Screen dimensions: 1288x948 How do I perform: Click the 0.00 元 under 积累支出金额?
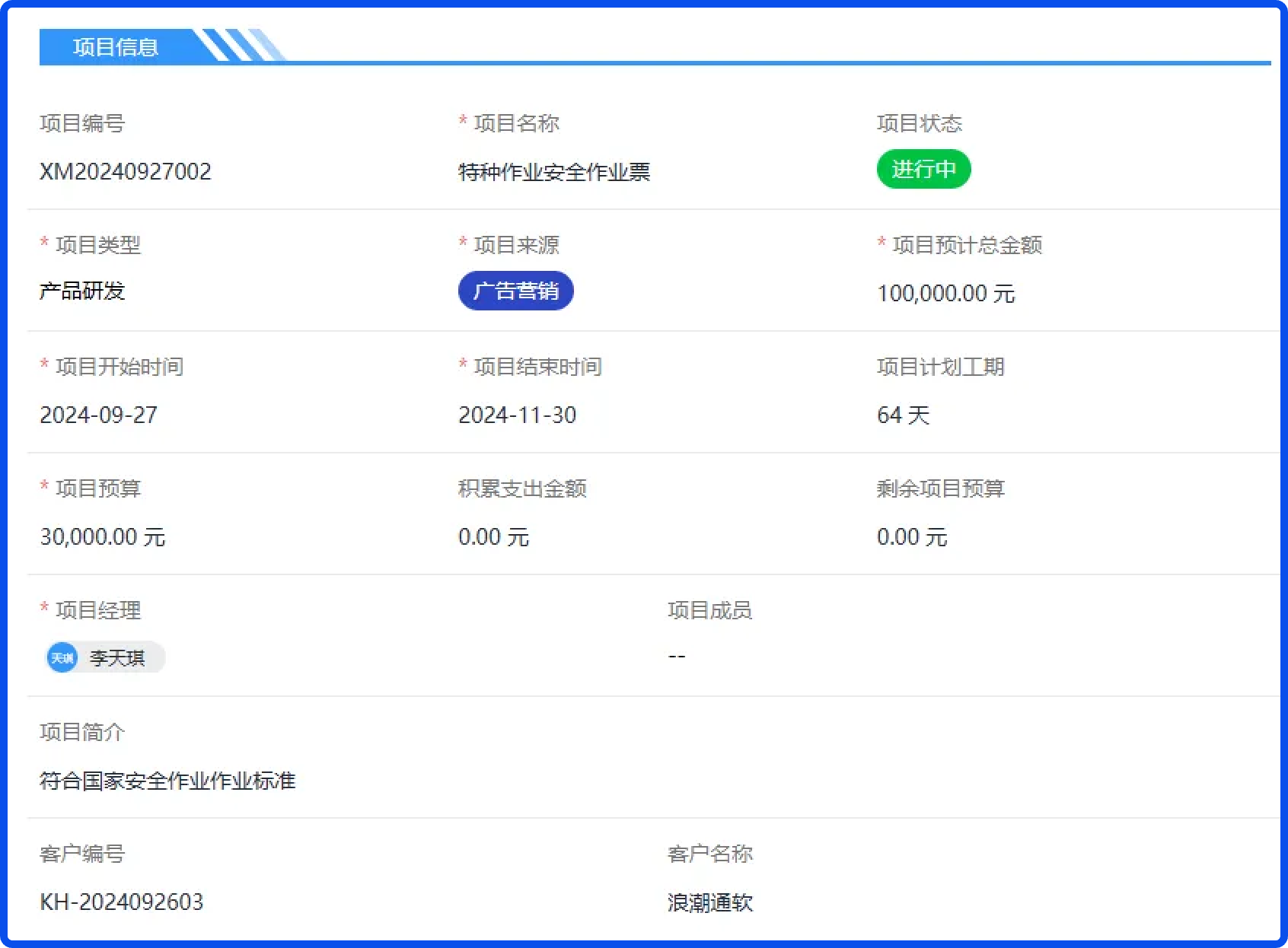coord(493,537)
